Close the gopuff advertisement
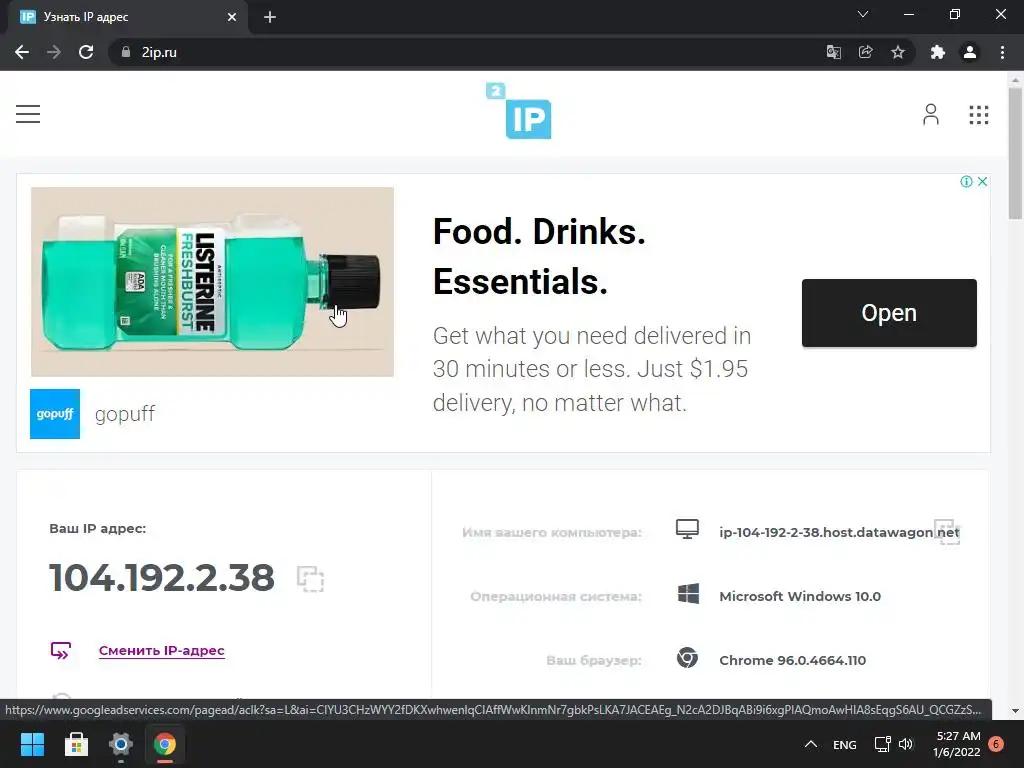The height and width of the screenshot is (768, 1024). [x=982, y=182]
